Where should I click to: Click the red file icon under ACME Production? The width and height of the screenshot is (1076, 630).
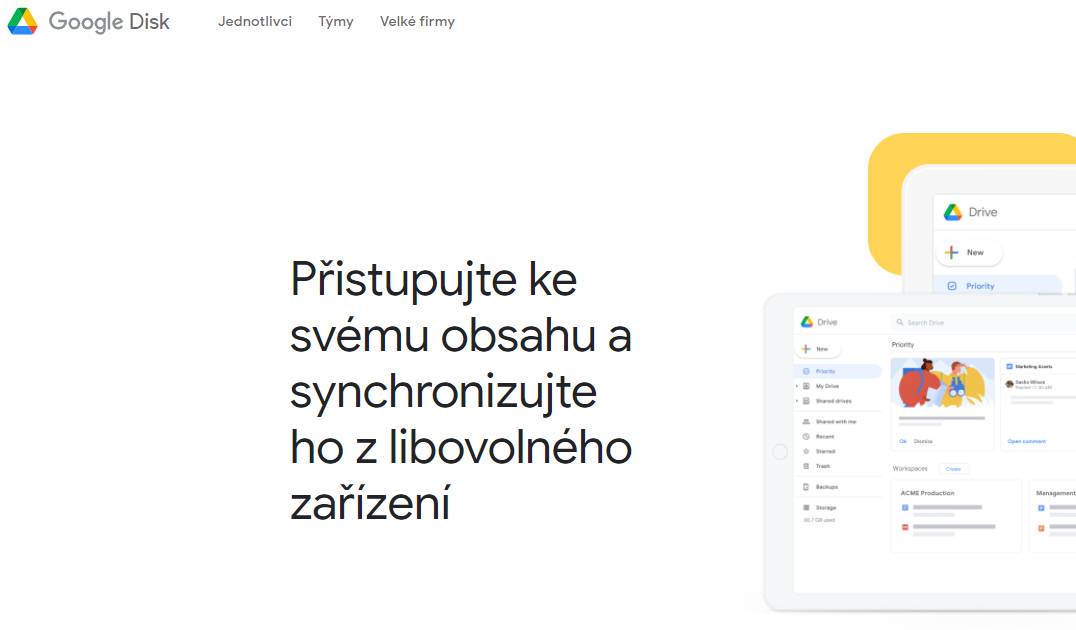coord(905,527)
